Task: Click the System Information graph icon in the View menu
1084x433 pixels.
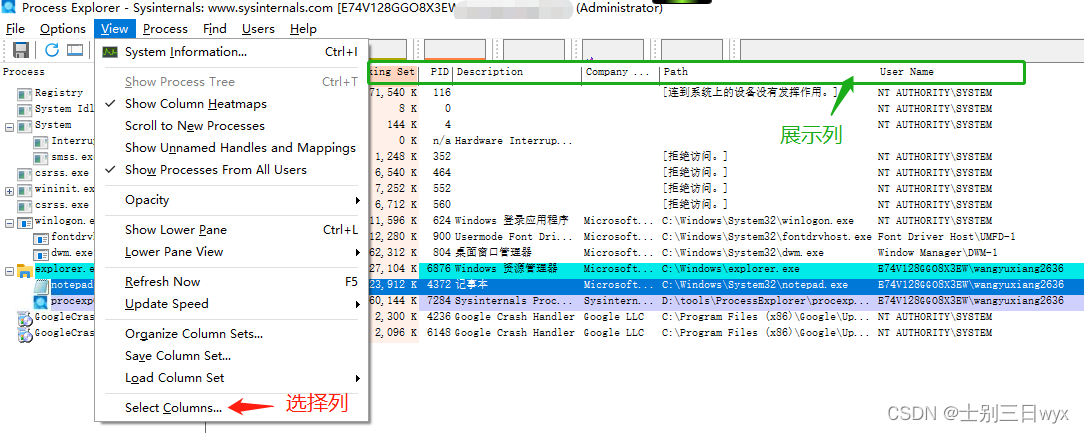Action: 110,52
